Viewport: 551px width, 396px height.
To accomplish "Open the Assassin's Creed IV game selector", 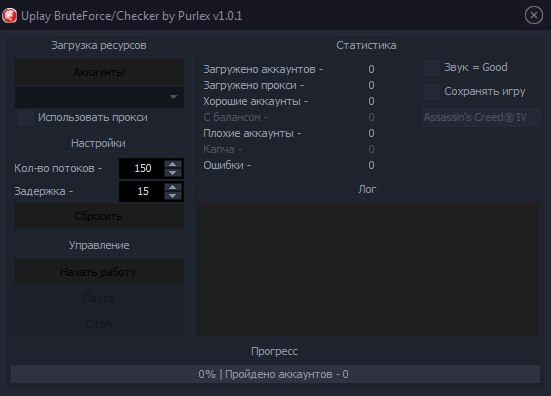I will tap(481, 117).
